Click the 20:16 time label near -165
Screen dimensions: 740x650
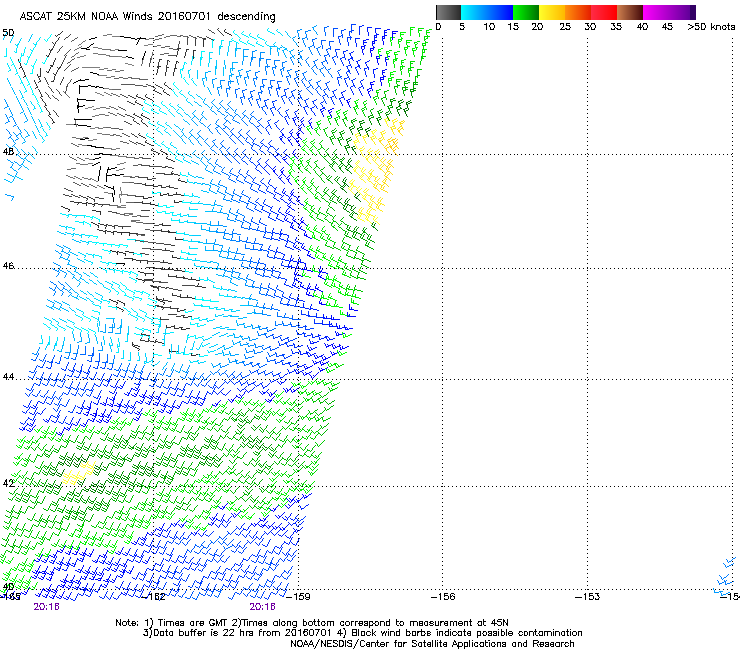pyautogui.click(x=46, y=607)
